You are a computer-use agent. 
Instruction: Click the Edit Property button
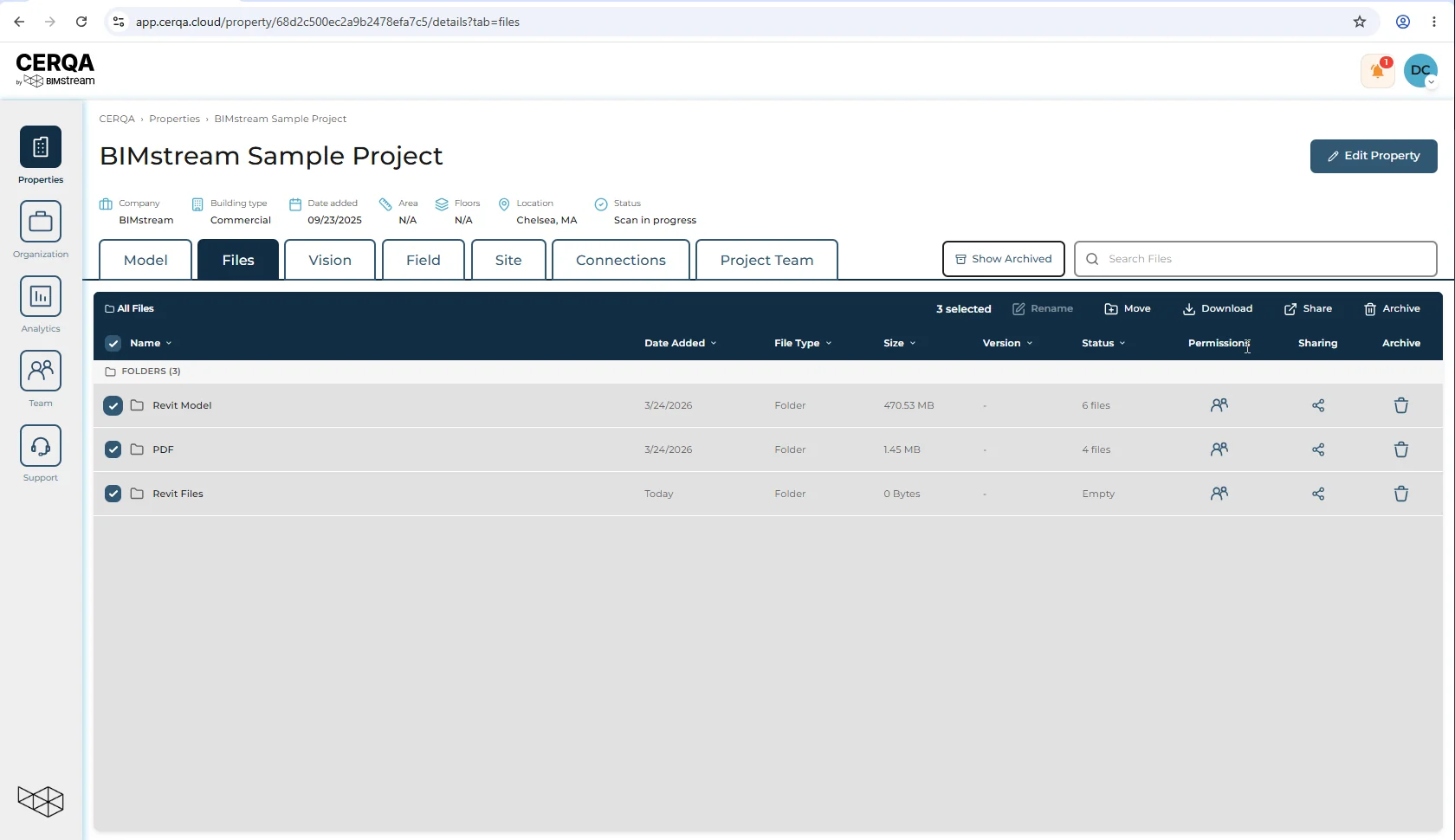point(1374,156)
